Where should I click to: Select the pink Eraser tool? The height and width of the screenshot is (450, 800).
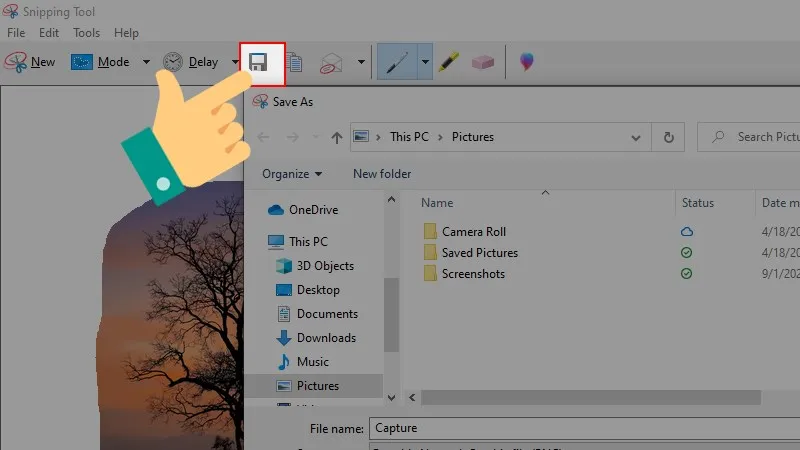[482, 62]
